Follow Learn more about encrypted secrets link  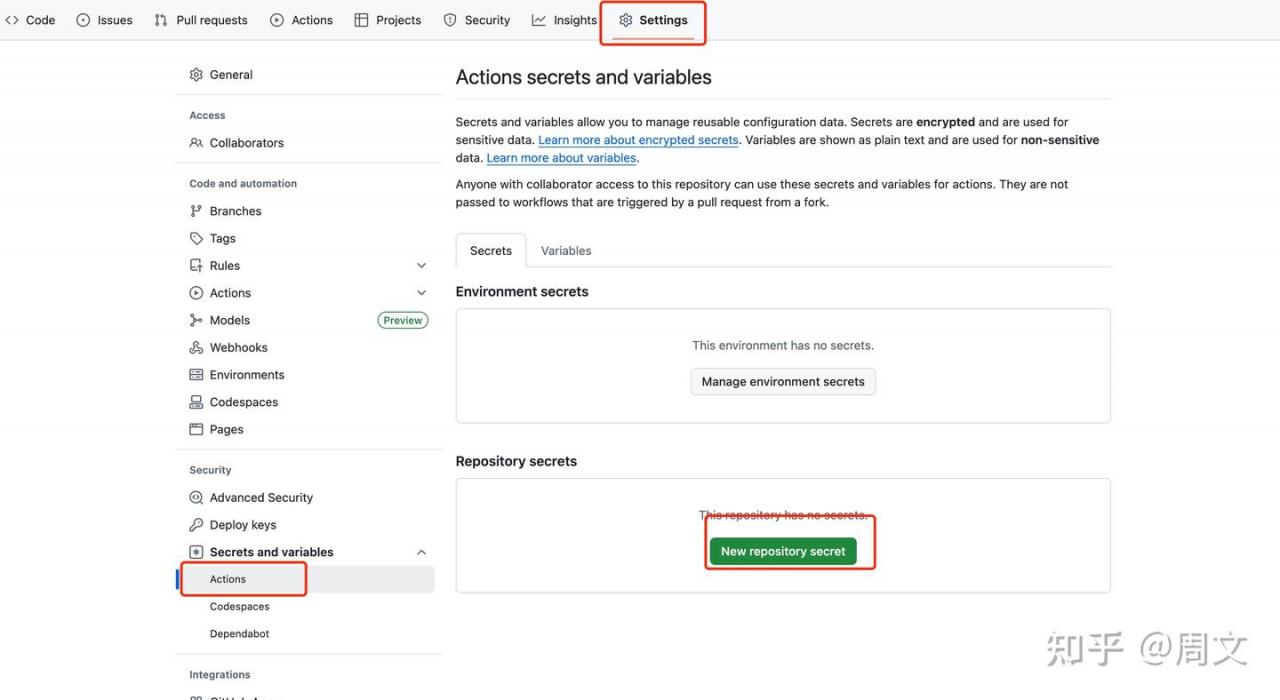coord(638,140)
